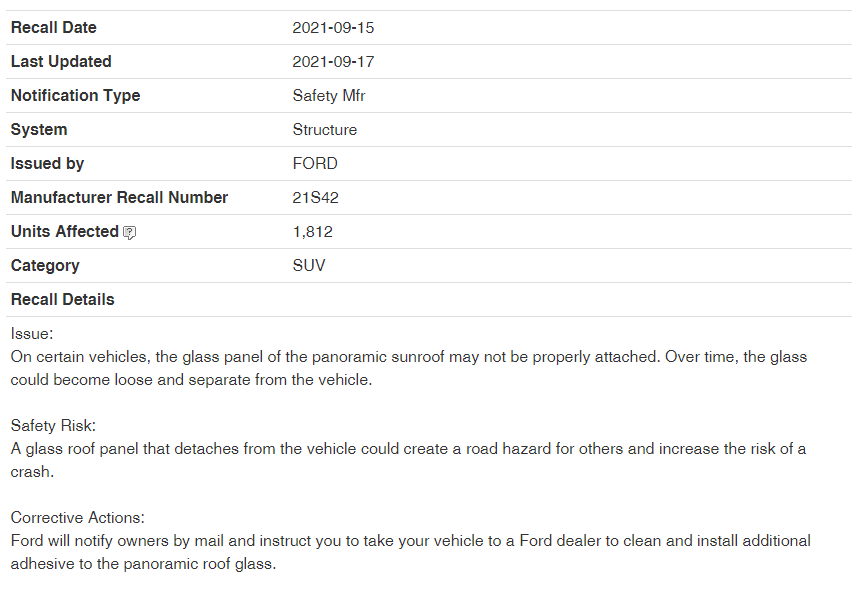Select the 2021-09-17 last updated value
This screenshot has height=600, width=863.
333,62
